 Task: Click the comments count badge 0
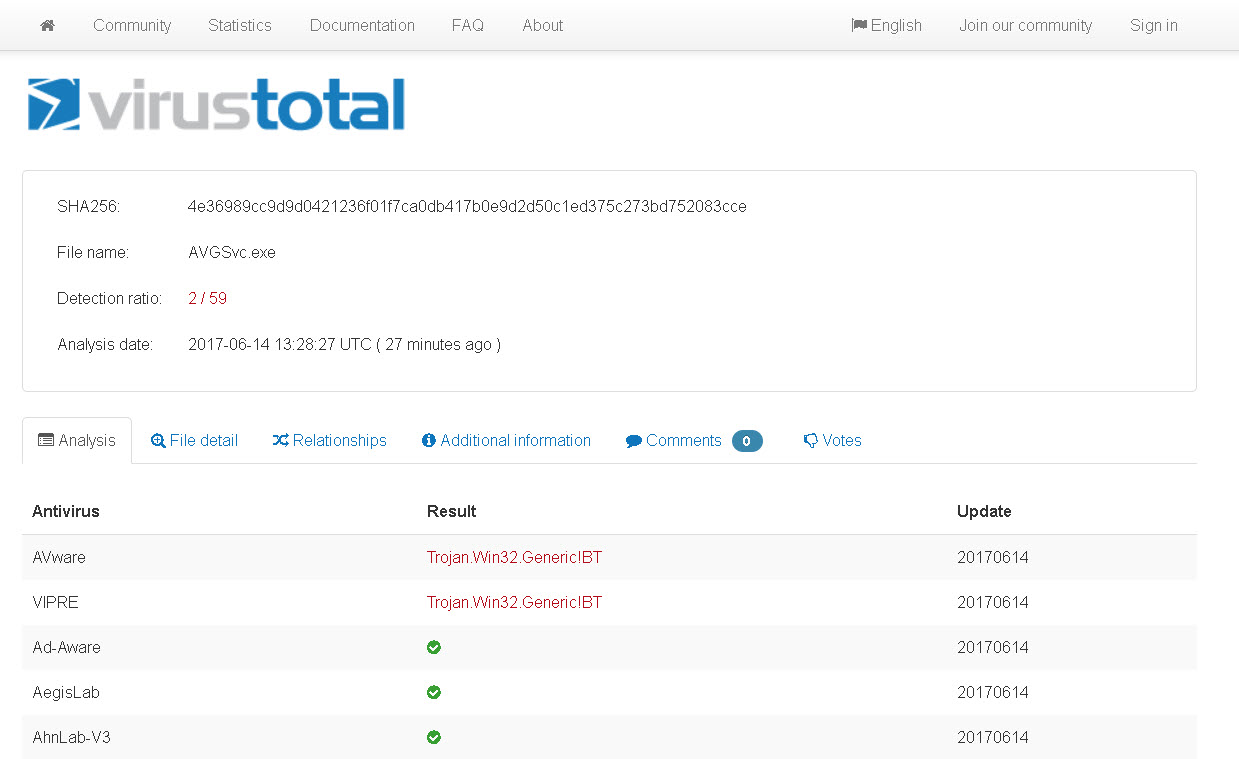point(747,441)
